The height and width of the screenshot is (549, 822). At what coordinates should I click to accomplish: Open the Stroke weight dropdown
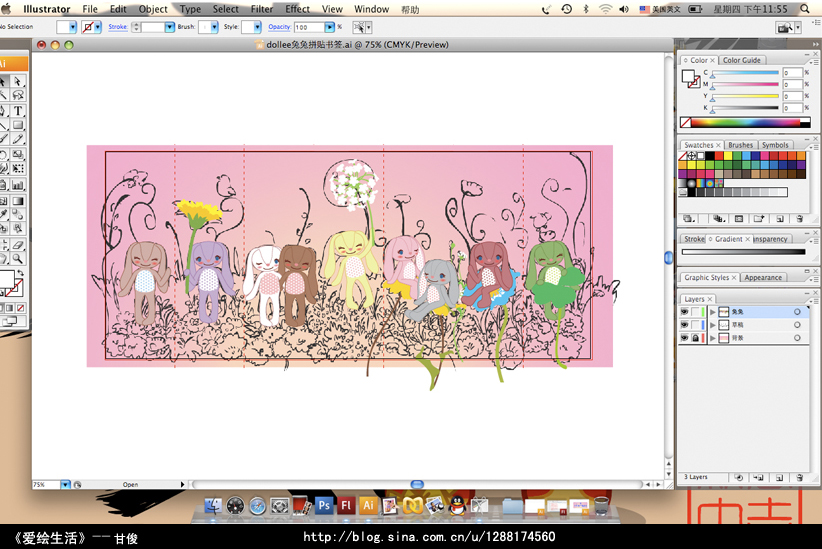(x=169, y=27)
